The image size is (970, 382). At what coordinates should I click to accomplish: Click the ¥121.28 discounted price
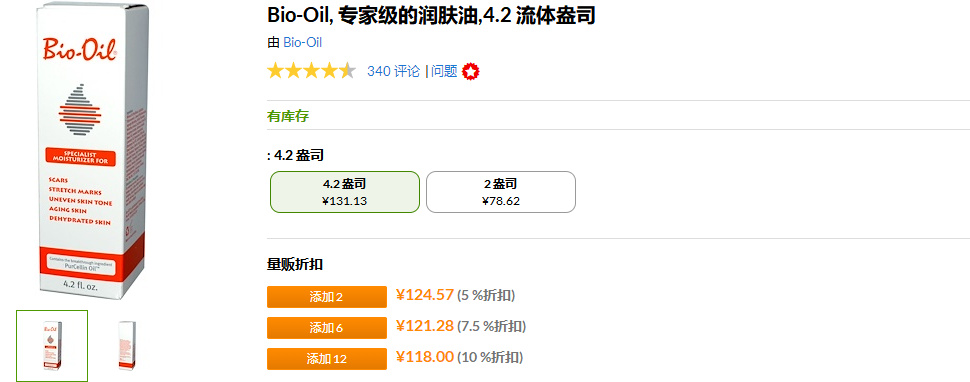[x=425, y=326]
